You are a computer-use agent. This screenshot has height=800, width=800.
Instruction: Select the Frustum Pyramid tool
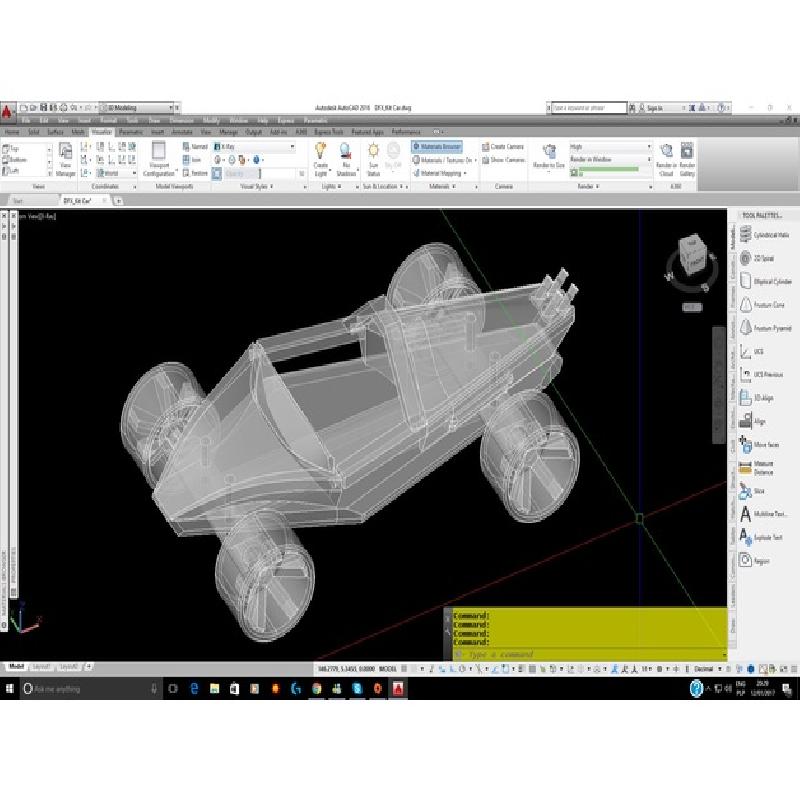coord(766,328)
